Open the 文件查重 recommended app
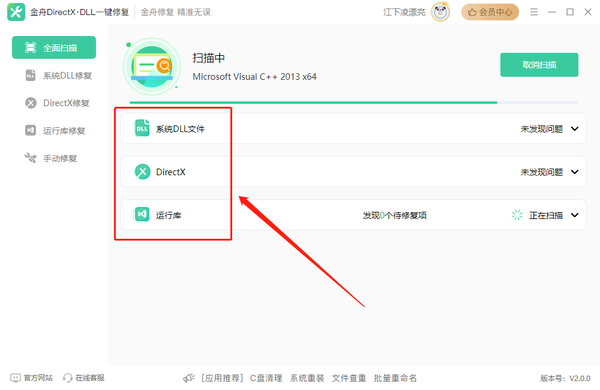 (349, 378)
